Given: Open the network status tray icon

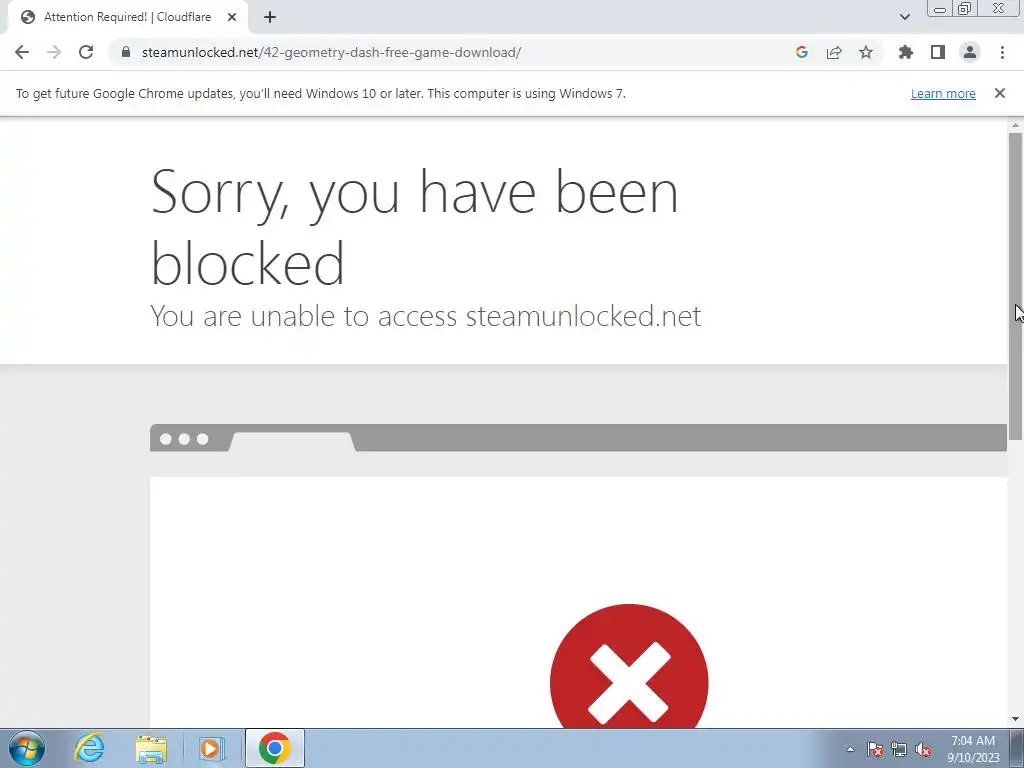Looking at the screenshot, I should [899, 749].
